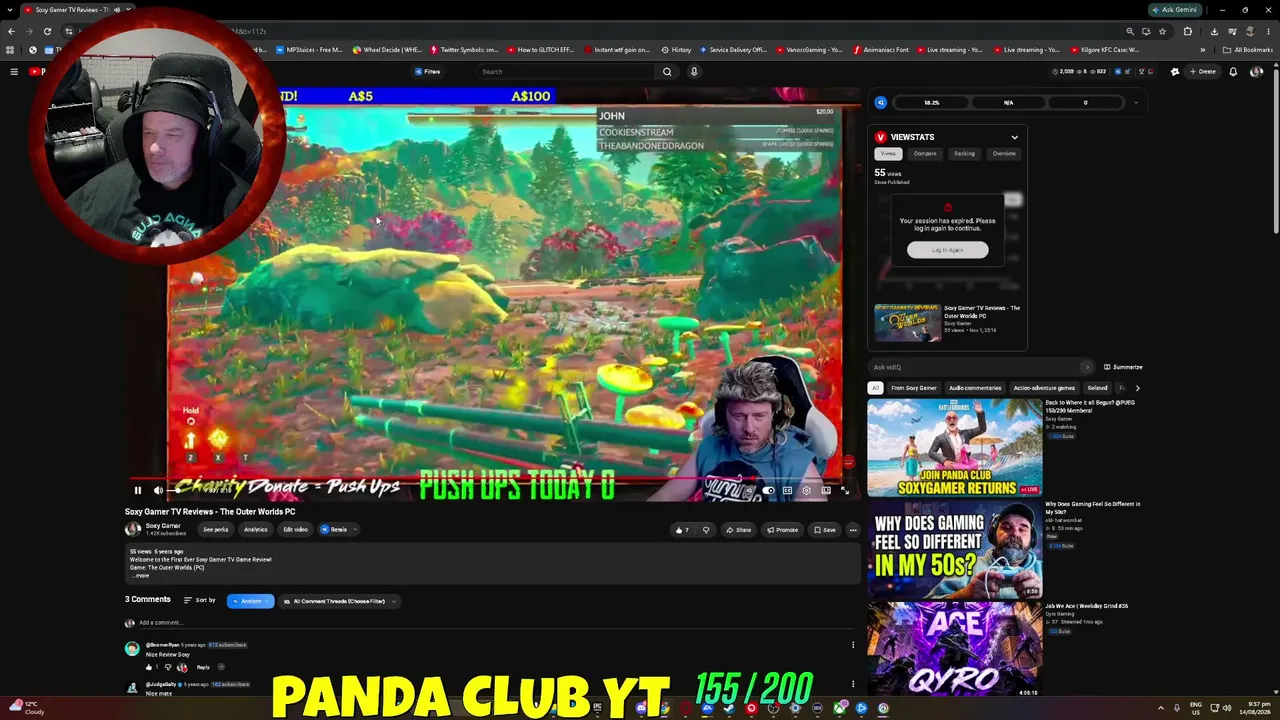Turn on subtitles with the CC button
This screenshot has width=1280, height=720.
(x=788, y=490)
